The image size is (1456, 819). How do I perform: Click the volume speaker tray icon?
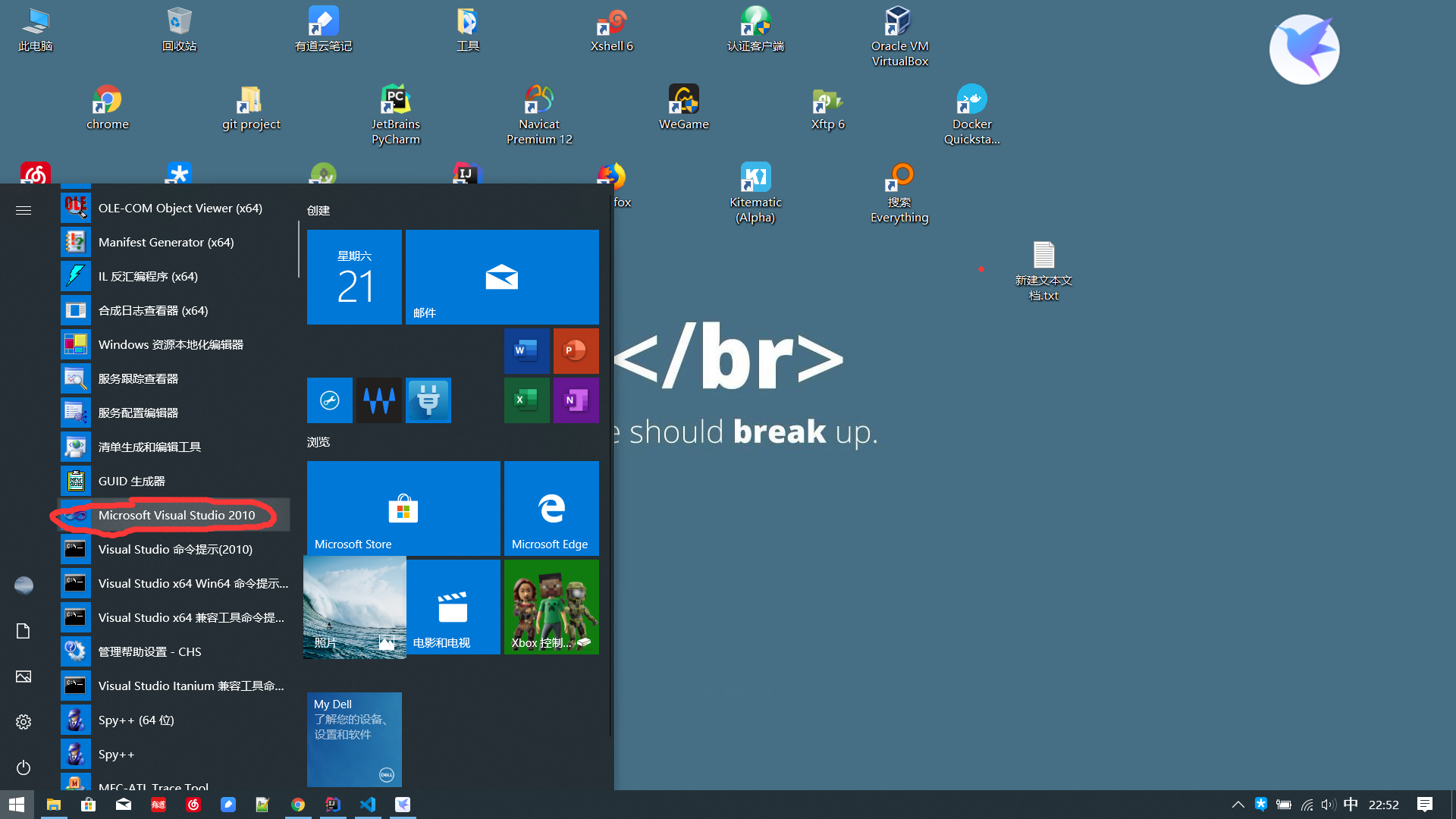1328,805
